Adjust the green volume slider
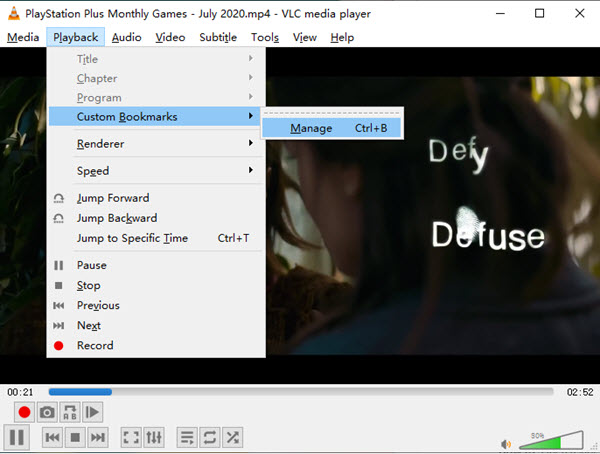 pyautogui.click(x=551, y=441)
